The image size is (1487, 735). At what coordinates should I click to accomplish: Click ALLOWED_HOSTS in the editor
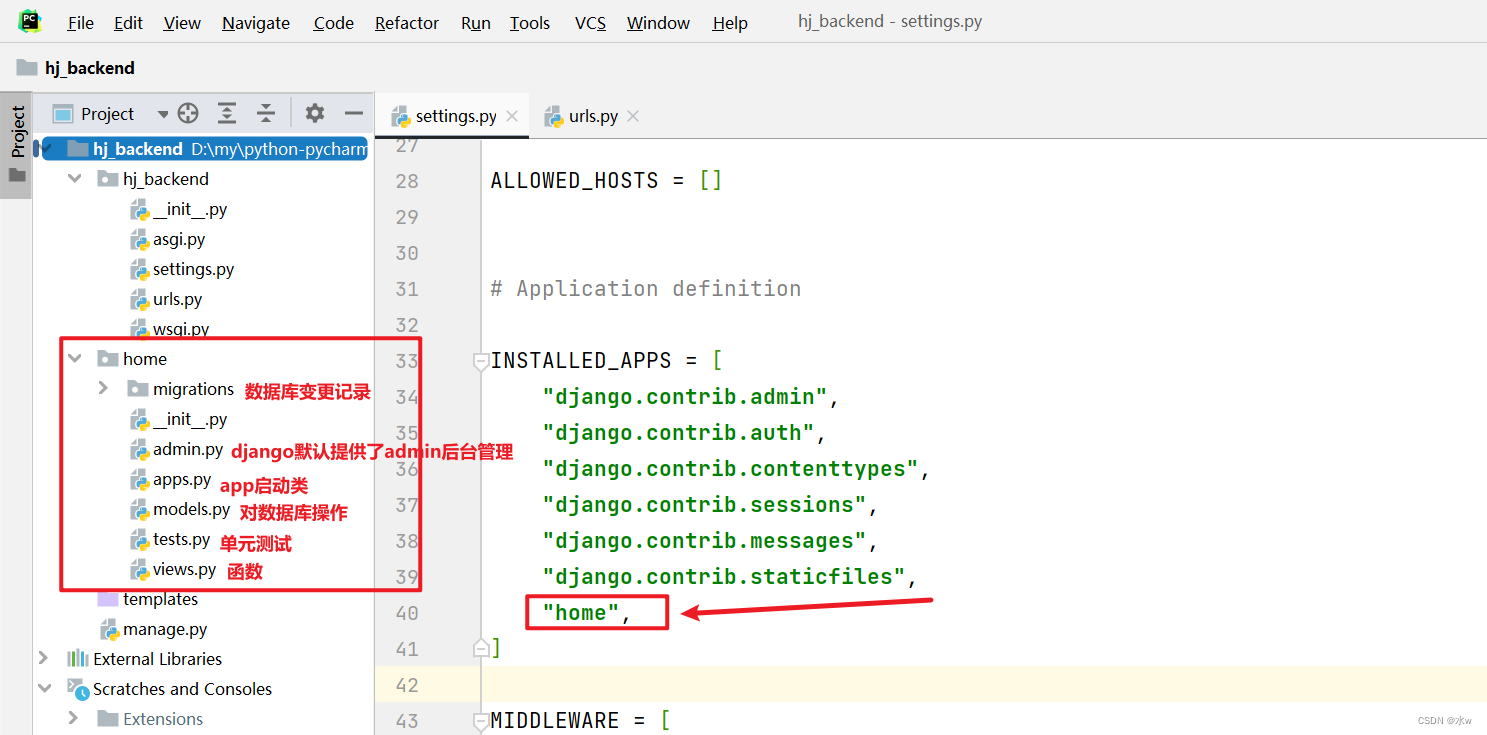coord(575,181)
